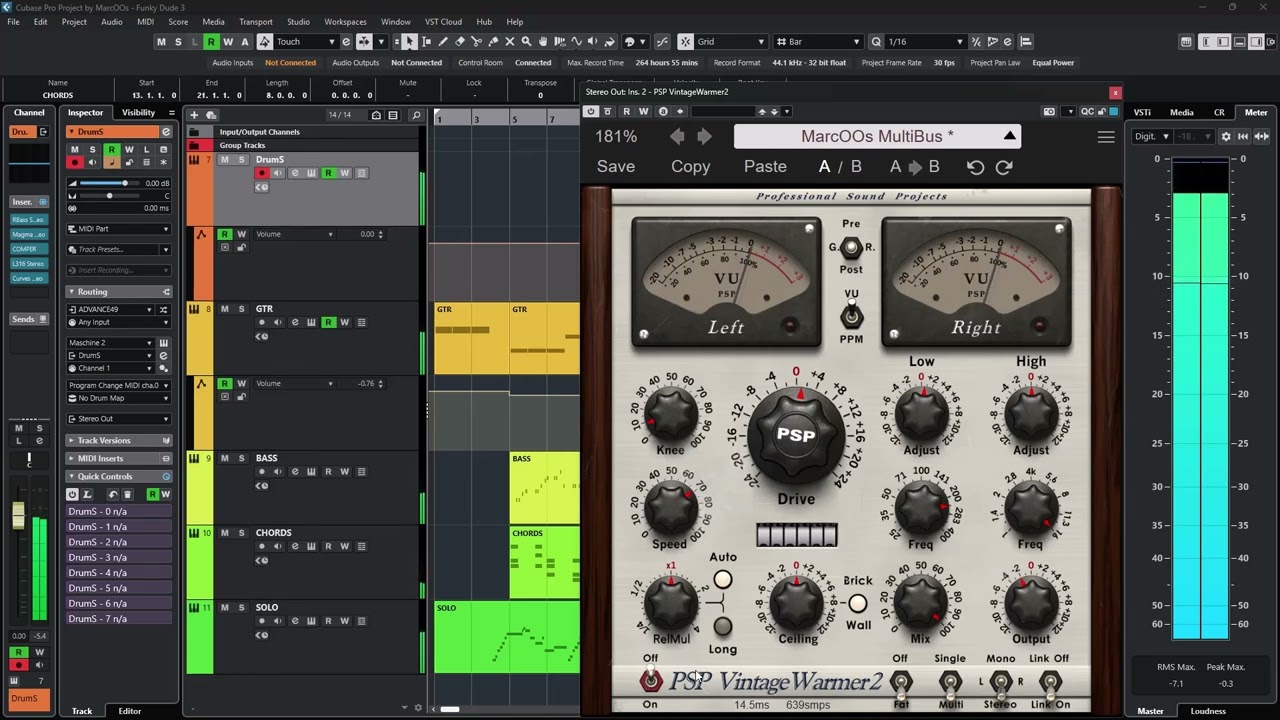Toggle the VU/PPM switch on VintageWarmer
The width and height of the screenshot is (1280, 720).
coord(851,316)
